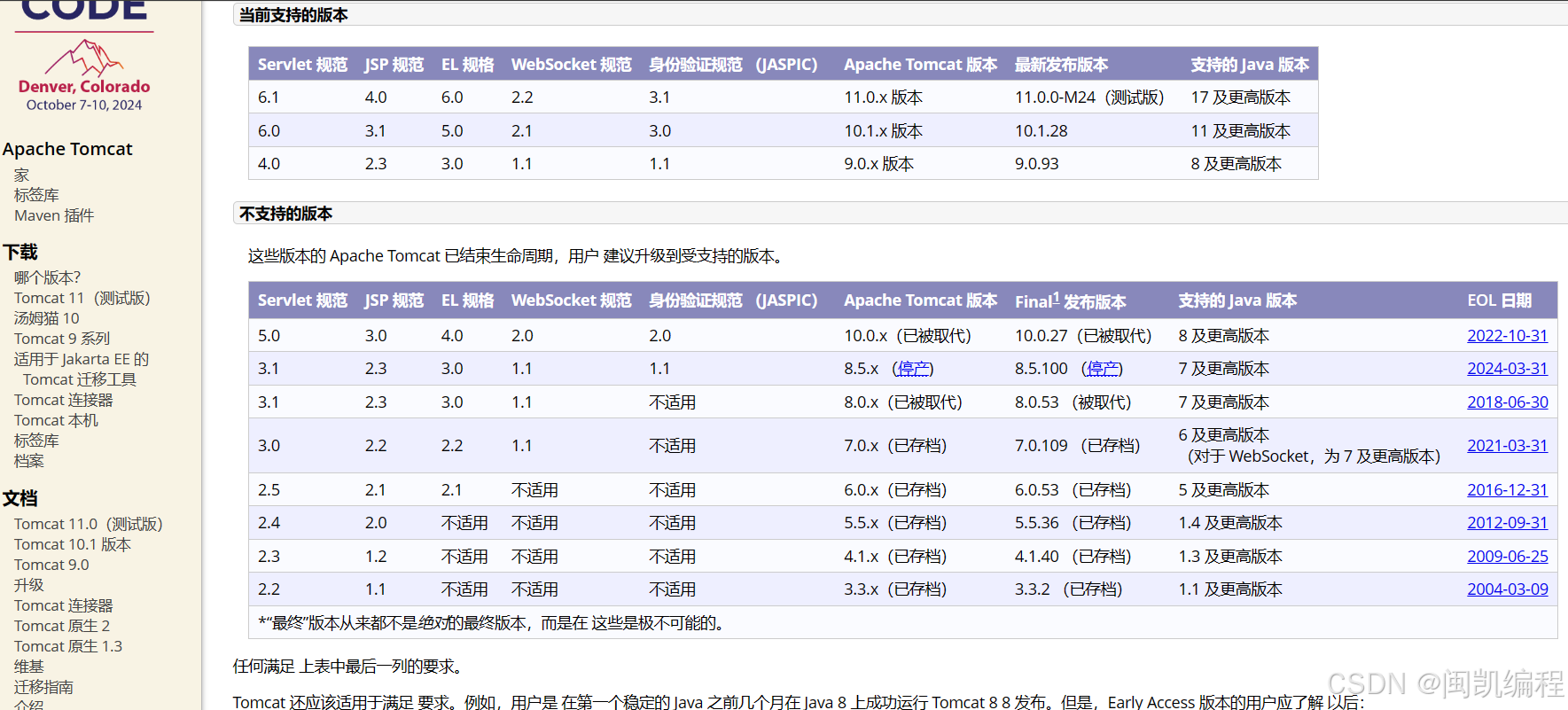Open Tomcat 11.0 (测试版) documentation
Viewport: 1568px width, 710px height.
(89, 524)
